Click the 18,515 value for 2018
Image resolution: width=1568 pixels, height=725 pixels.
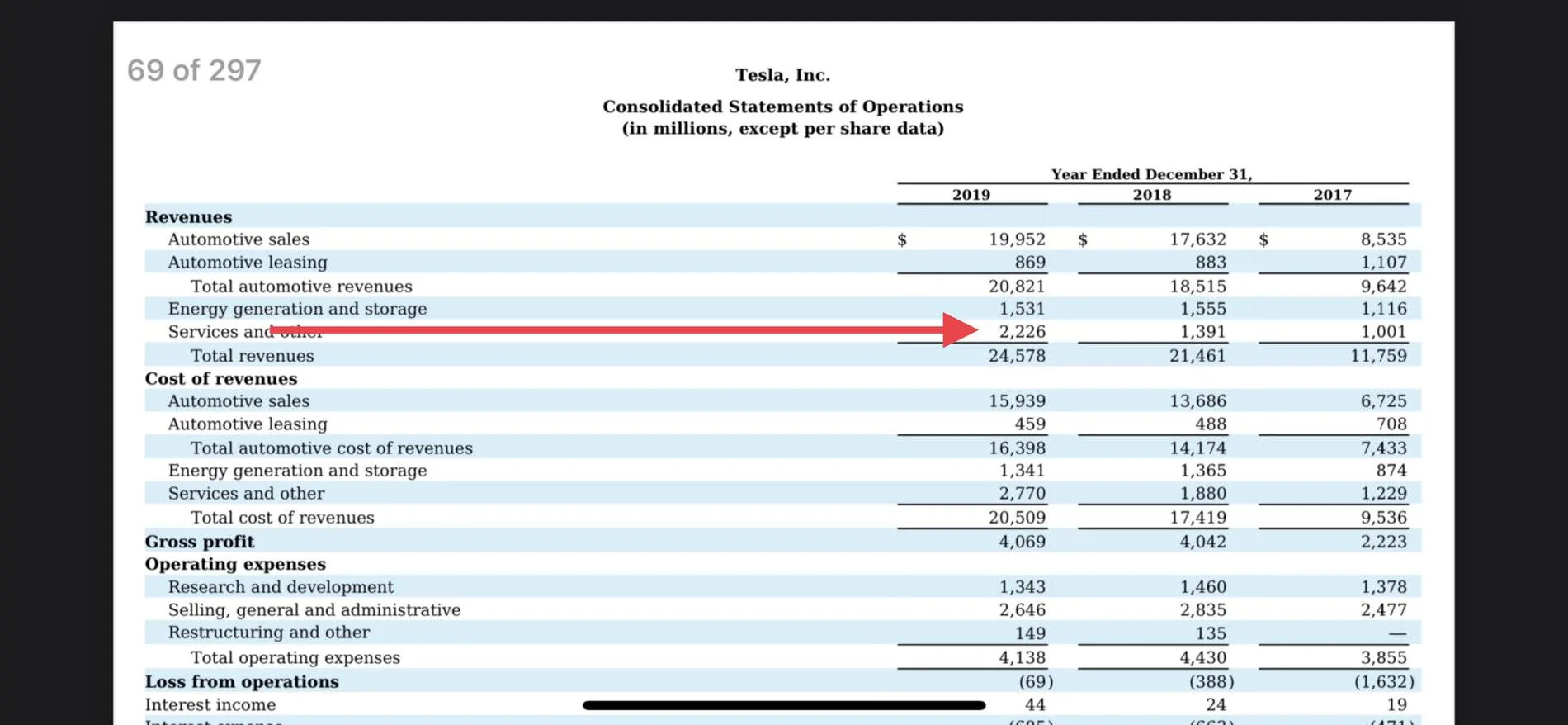pyautogui.click(x=1197, y=286)
